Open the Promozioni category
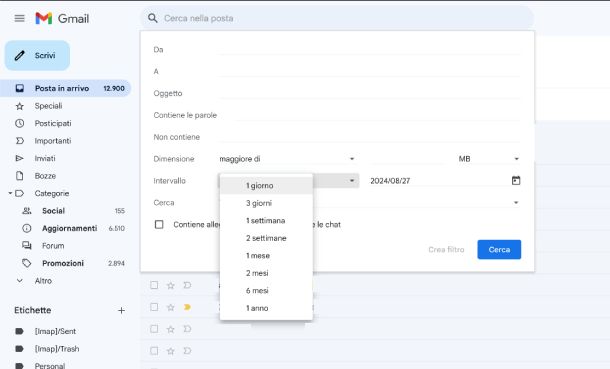 coord(63,263)
